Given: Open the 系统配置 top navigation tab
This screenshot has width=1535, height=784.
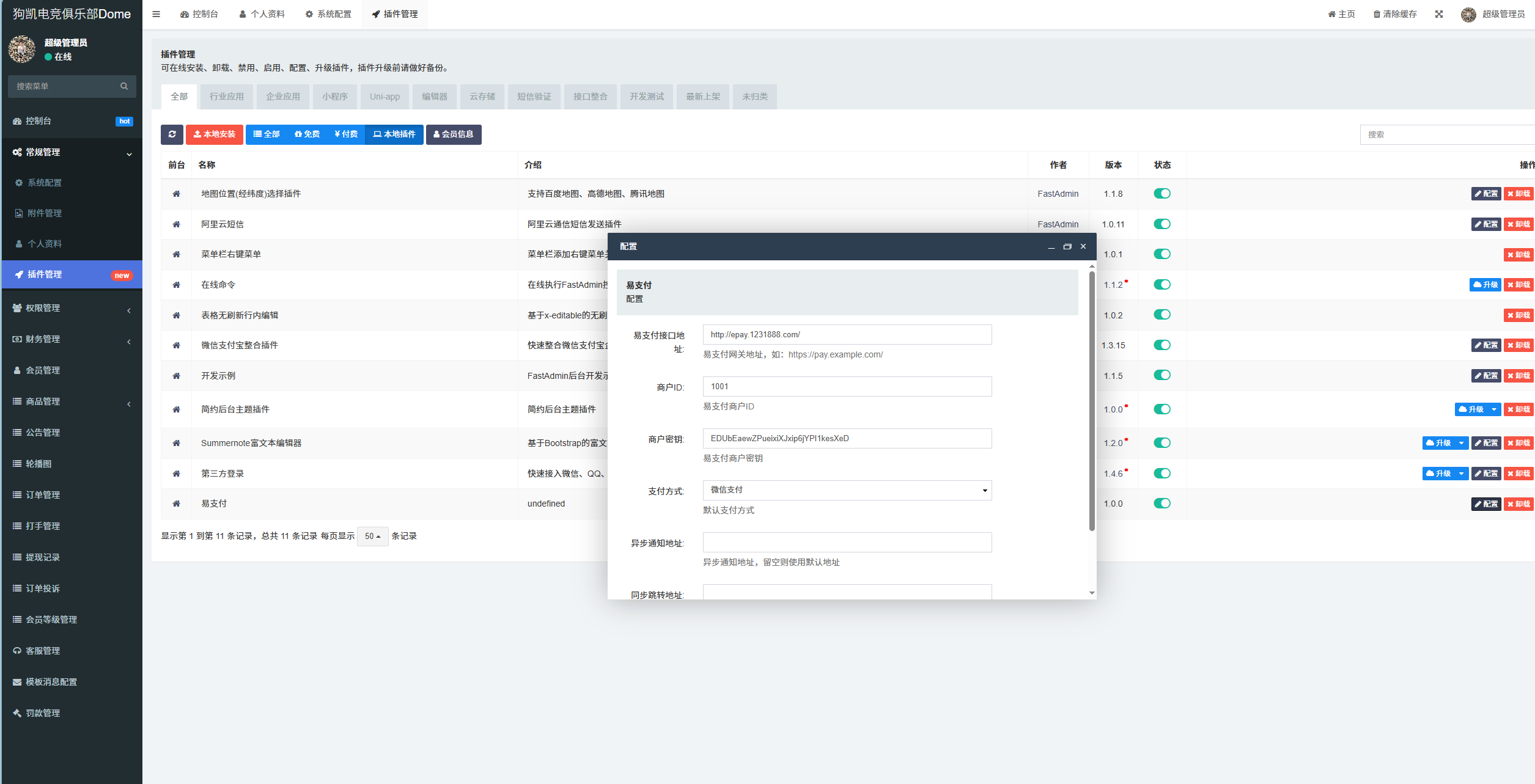Looking at the screenshot, I should [x=328, y=14].
